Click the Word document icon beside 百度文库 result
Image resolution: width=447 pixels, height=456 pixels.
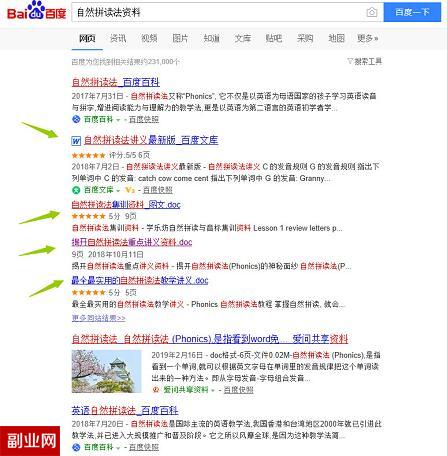pyautogui.click(x=76, y=141)
